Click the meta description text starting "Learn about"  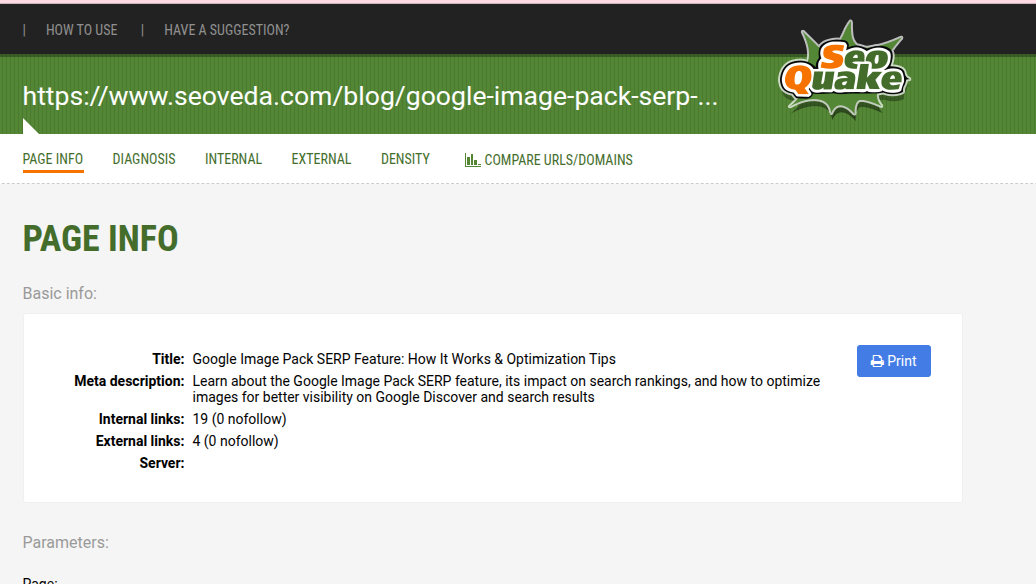[x=506, y=389]
